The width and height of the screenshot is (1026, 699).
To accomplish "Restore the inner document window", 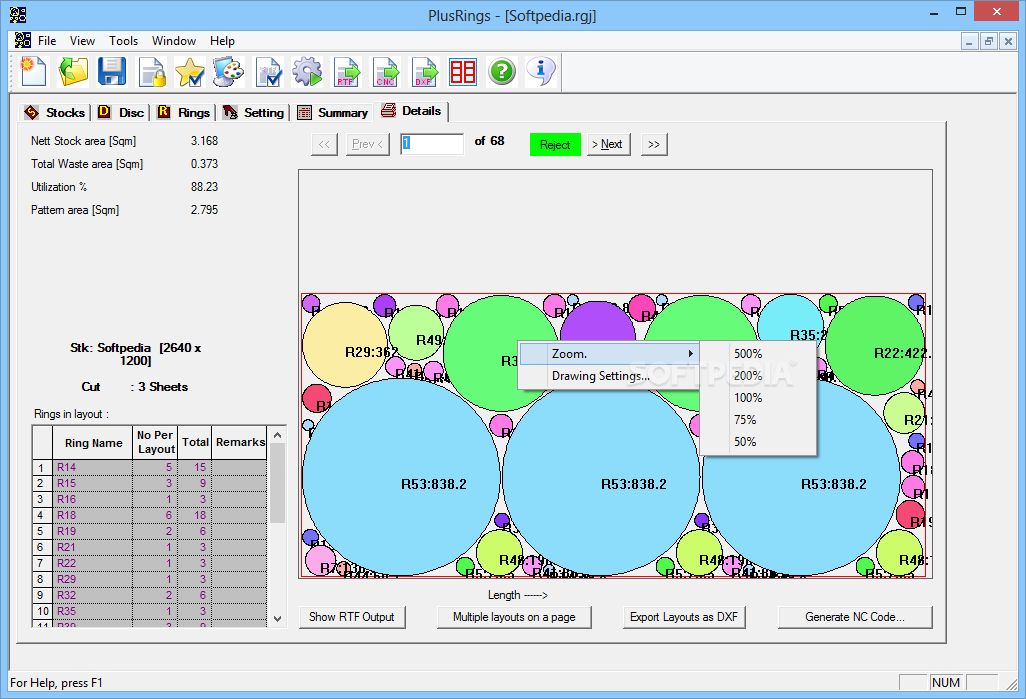I will point(989,41).
